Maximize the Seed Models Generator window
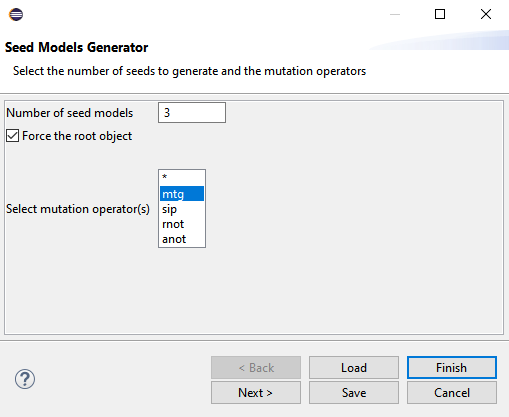 pyautogui.click(x=440, y=14)
